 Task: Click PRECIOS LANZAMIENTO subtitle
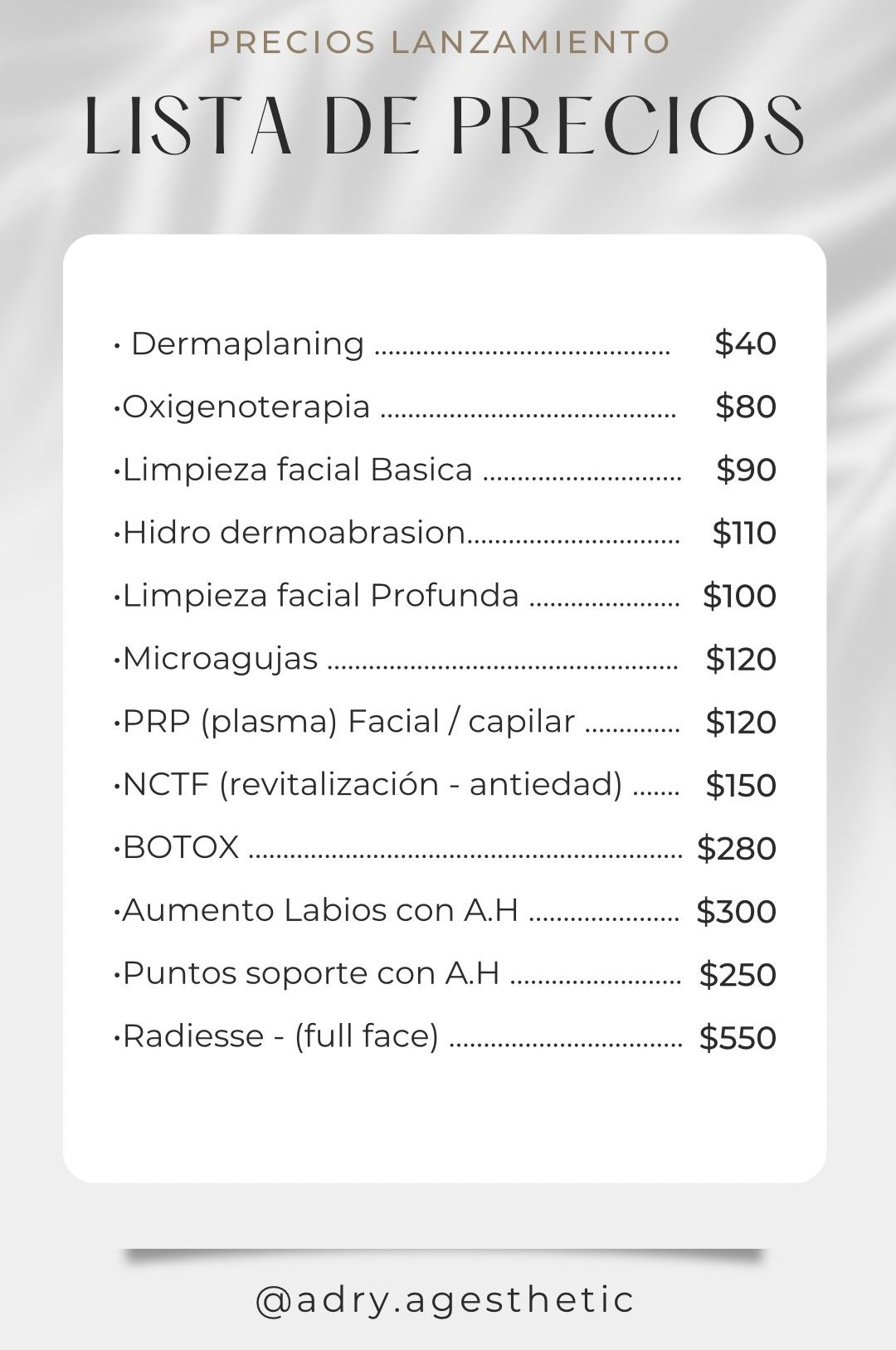click(440, 42)
